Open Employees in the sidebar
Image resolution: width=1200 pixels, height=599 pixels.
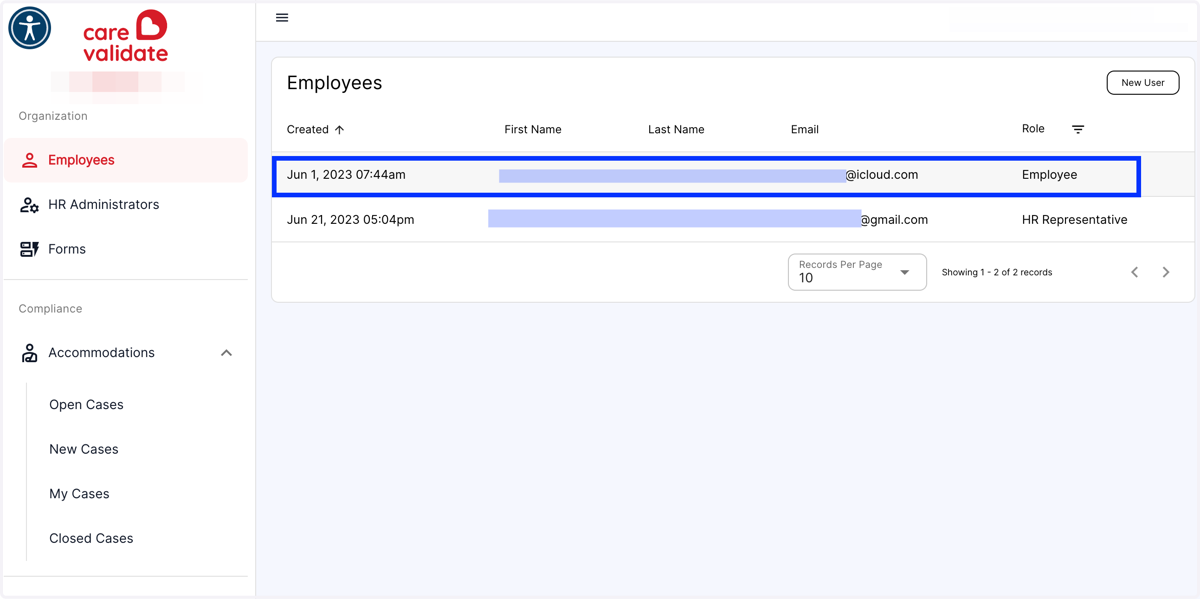point(126,160)
